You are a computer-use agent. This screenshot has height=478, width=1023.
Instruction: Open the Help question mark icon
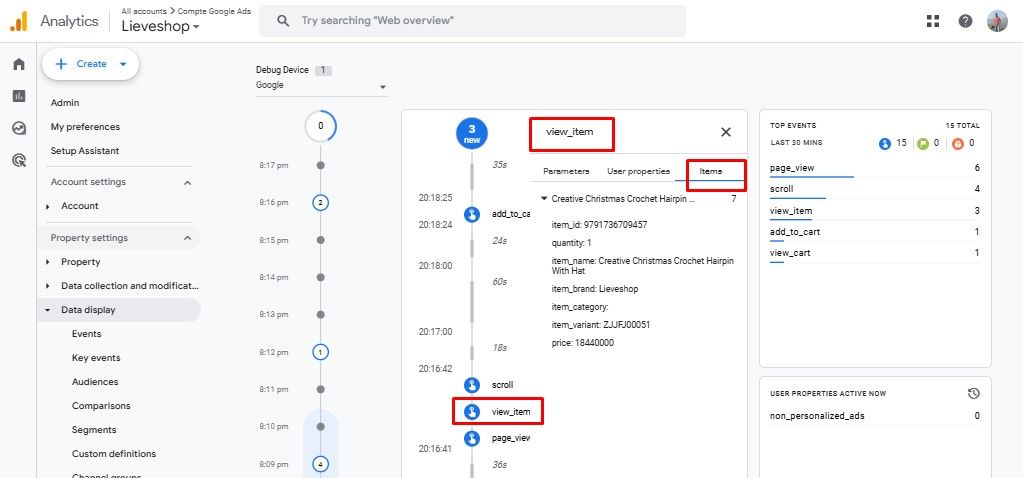pos(965,21)
